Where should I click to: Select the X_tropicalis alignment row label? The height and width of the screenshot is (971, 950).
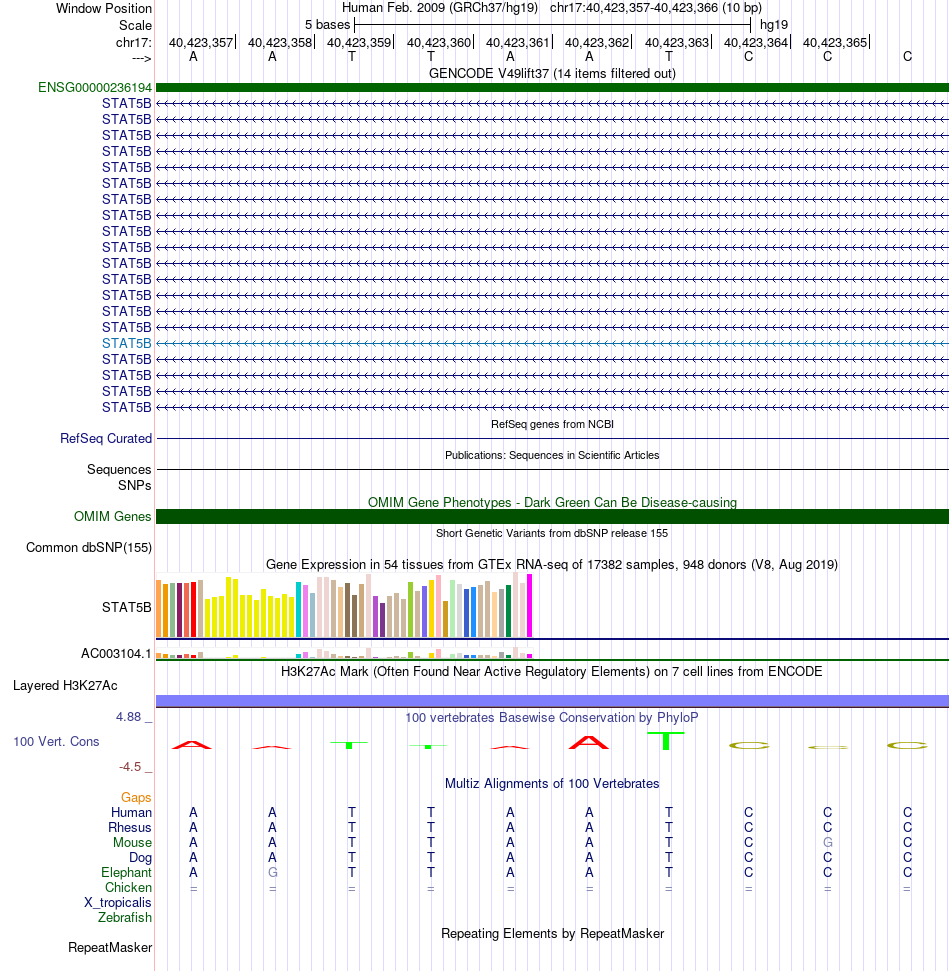[118, 902]
